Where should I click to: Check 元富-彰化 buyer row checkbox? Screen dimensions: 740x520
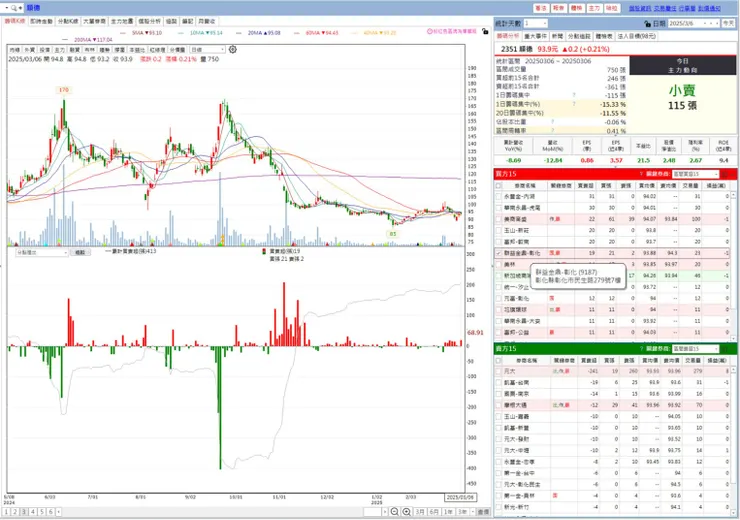[498, 298]
